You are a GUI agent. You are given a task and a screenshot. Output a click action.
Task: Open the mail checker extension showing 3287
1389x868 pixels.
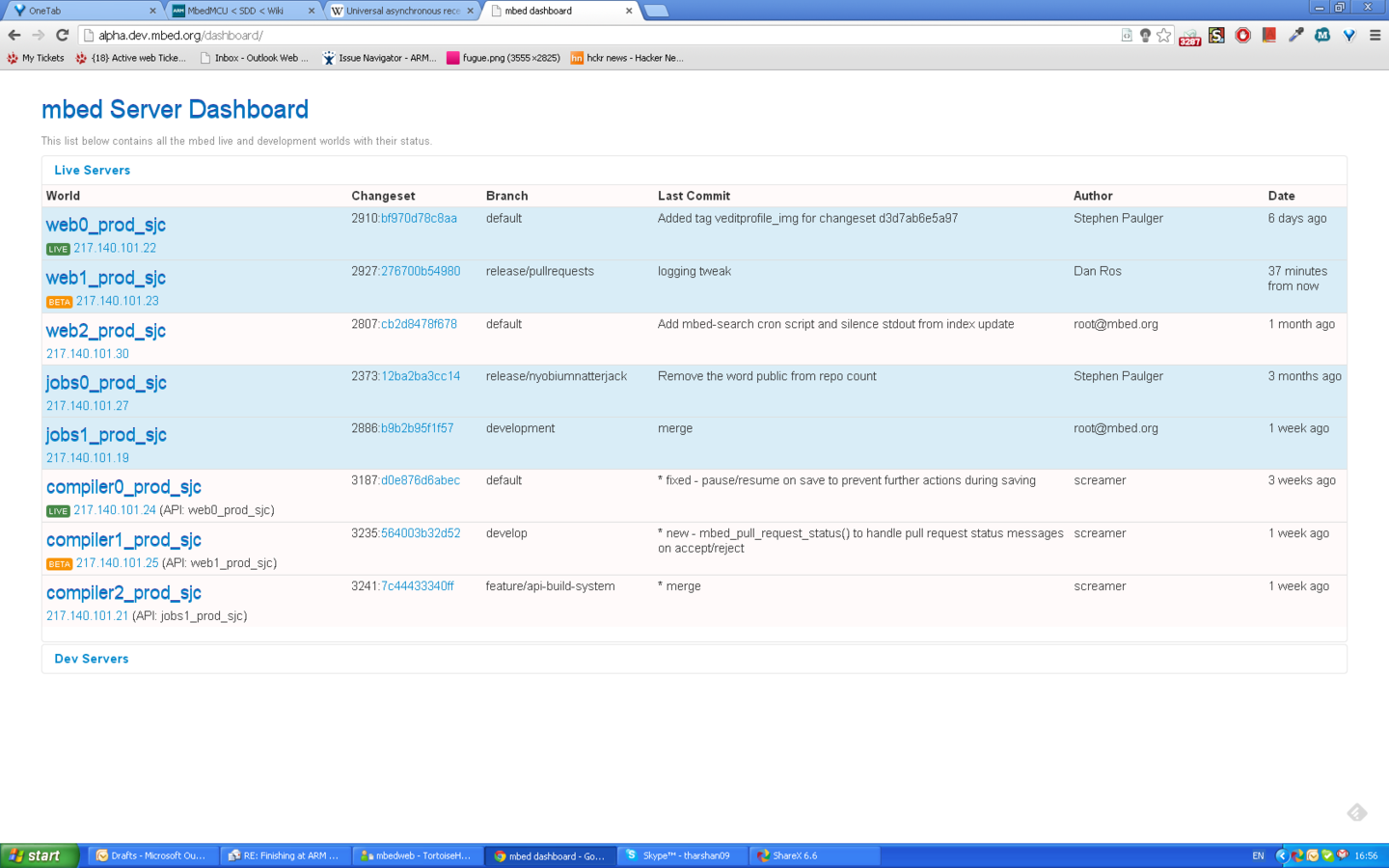(1190, 36)
